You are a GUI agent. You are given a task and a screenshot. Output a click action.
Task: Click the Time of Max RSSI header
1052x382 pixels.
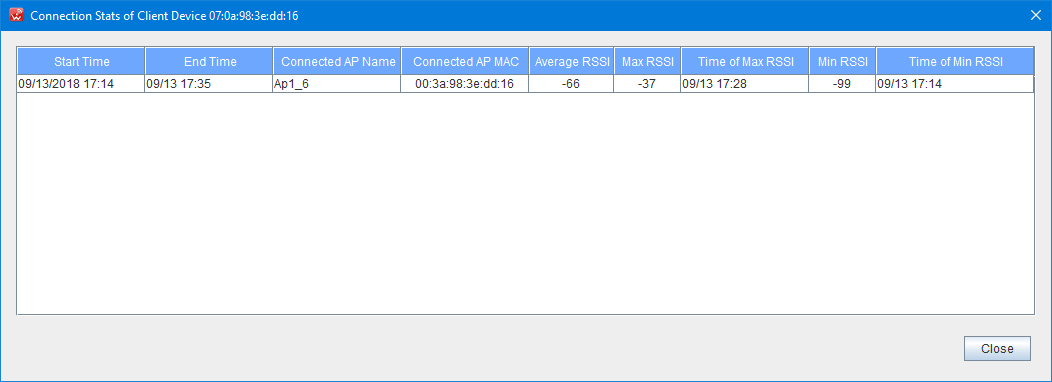745,61
